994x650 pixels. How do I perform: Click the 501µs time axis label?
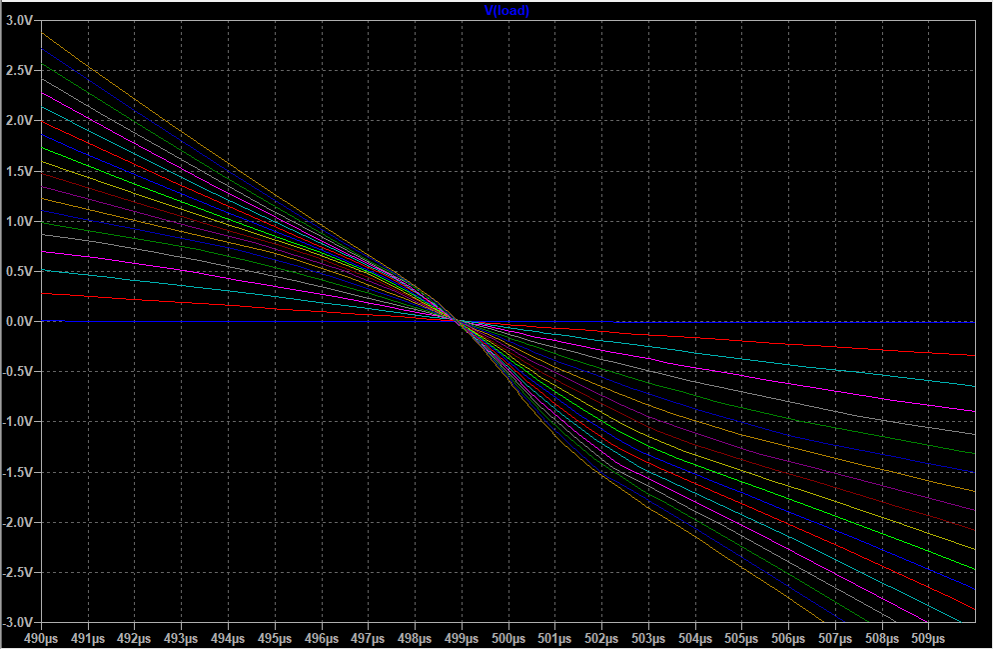(555, 639)
